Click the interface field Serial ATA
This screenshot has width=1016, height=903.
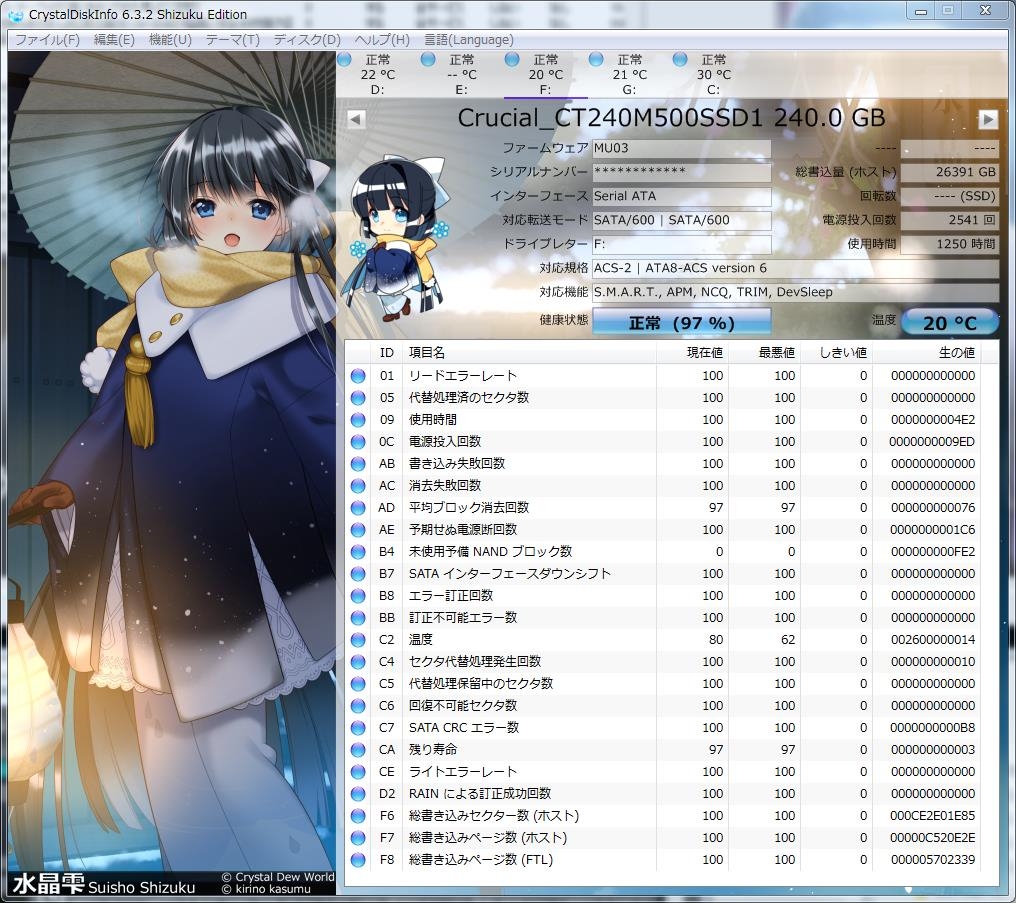coord(682,196)
